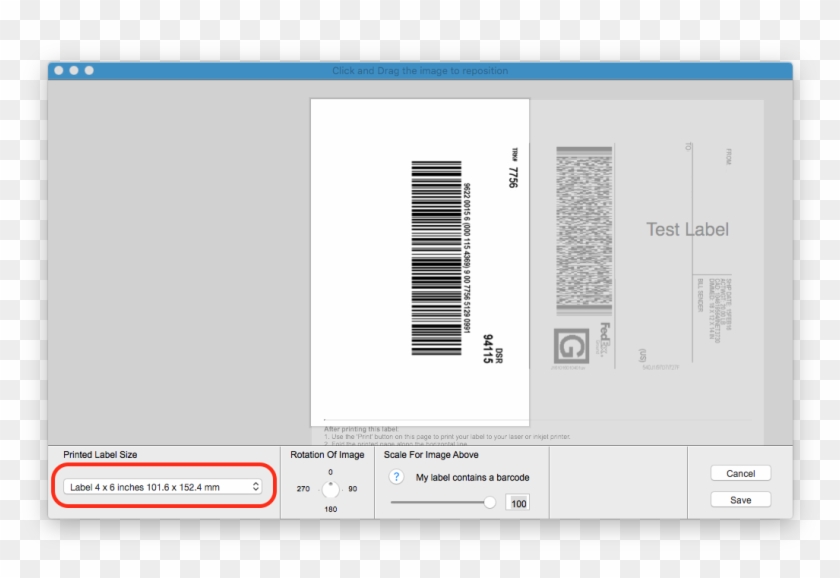Click the 'Test Label' text in preview
Screen dimensions: 840x578
(x=687, y=229)
